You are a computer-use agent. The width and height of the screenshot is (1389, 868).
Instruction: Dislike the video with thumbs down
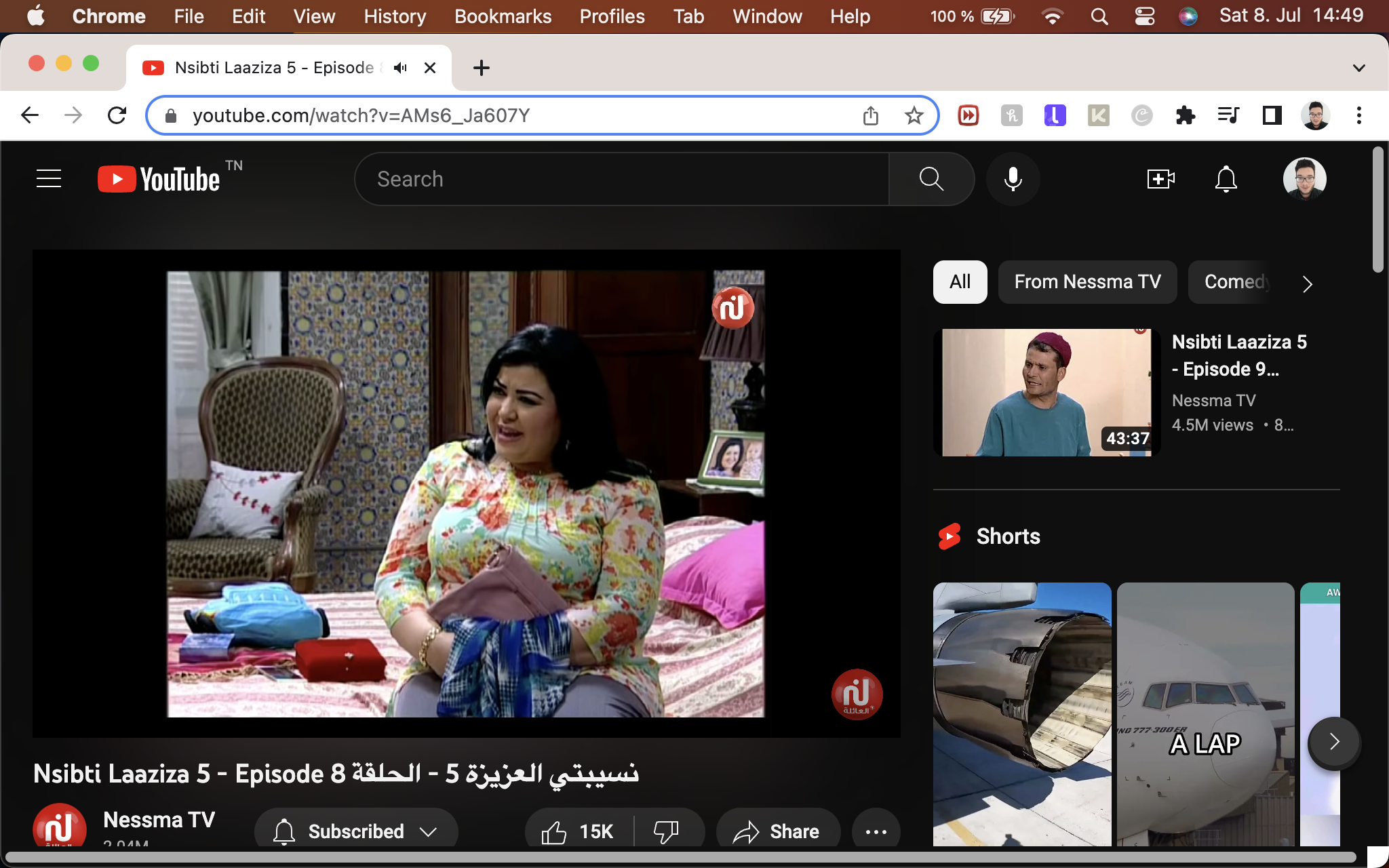[x=666, y=831]
